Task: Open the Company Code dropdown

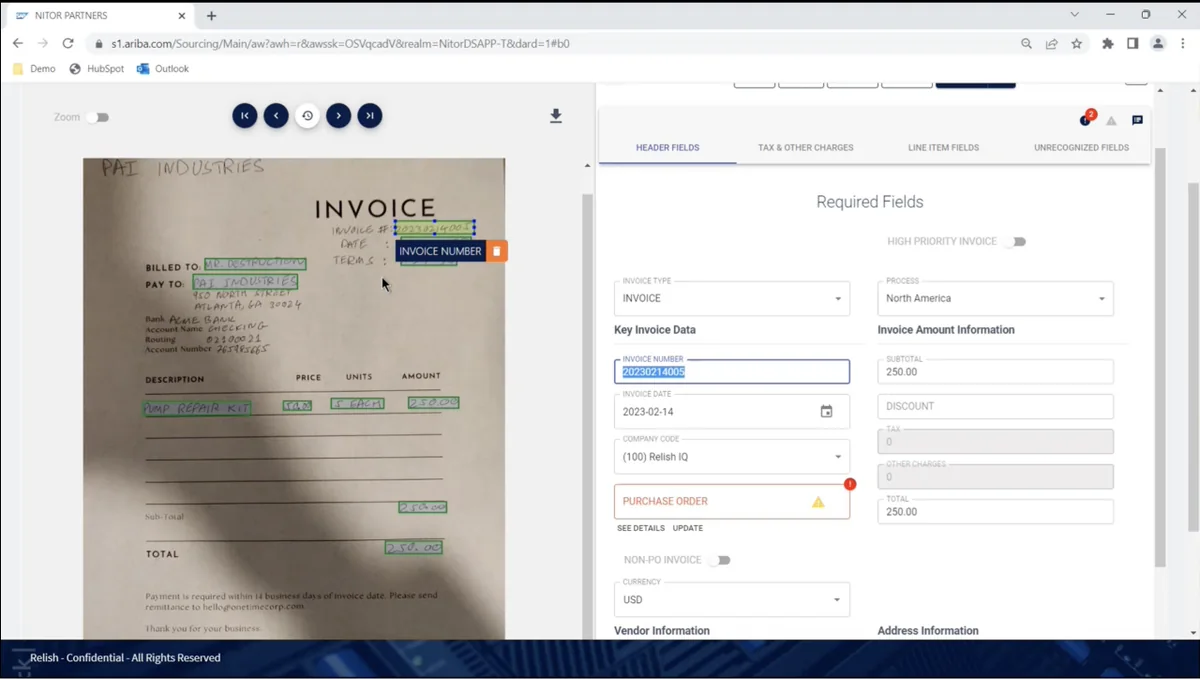Action: [732, 456]
